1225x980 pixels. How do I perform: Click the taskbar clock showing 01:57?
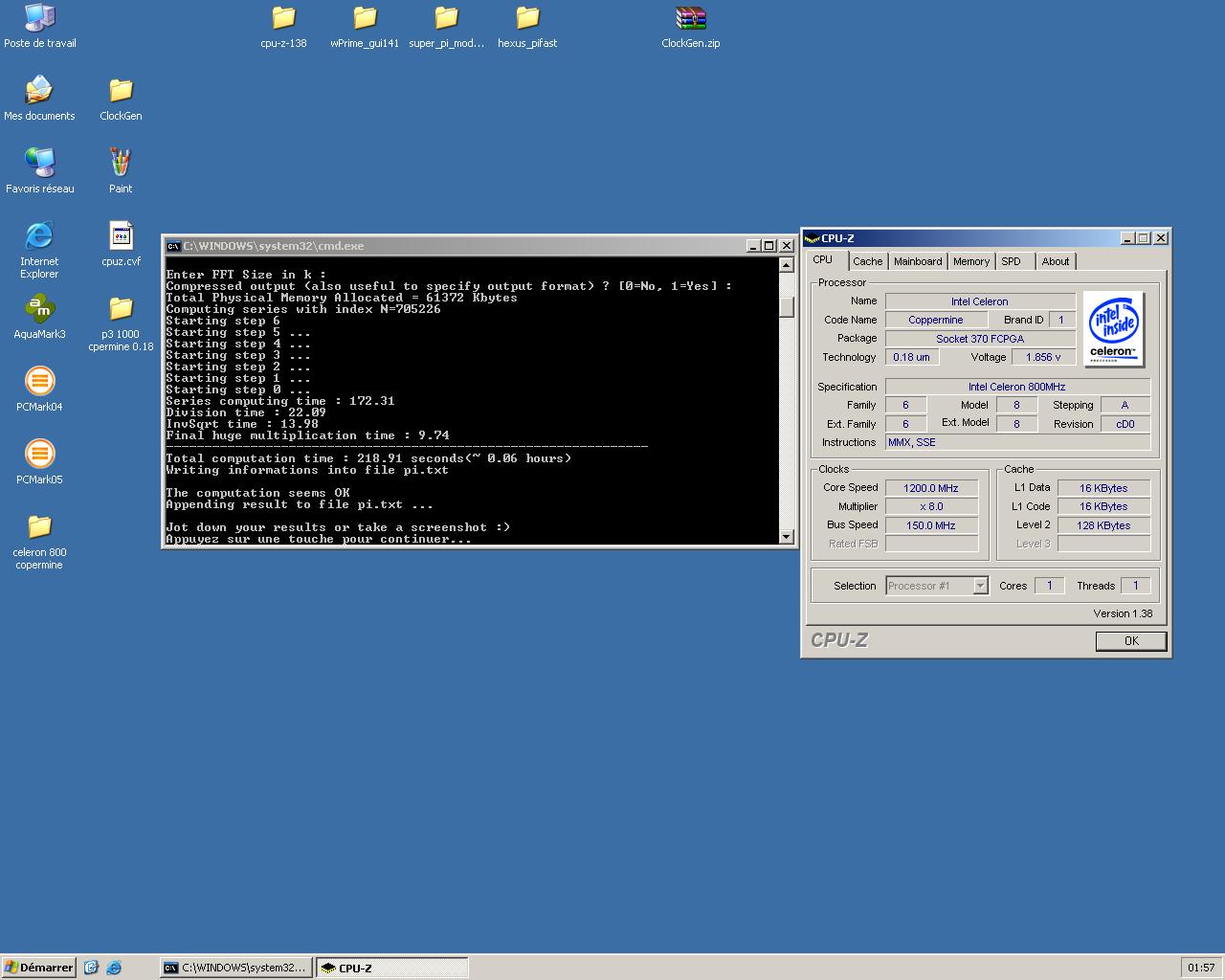(x=1201, y=968)
